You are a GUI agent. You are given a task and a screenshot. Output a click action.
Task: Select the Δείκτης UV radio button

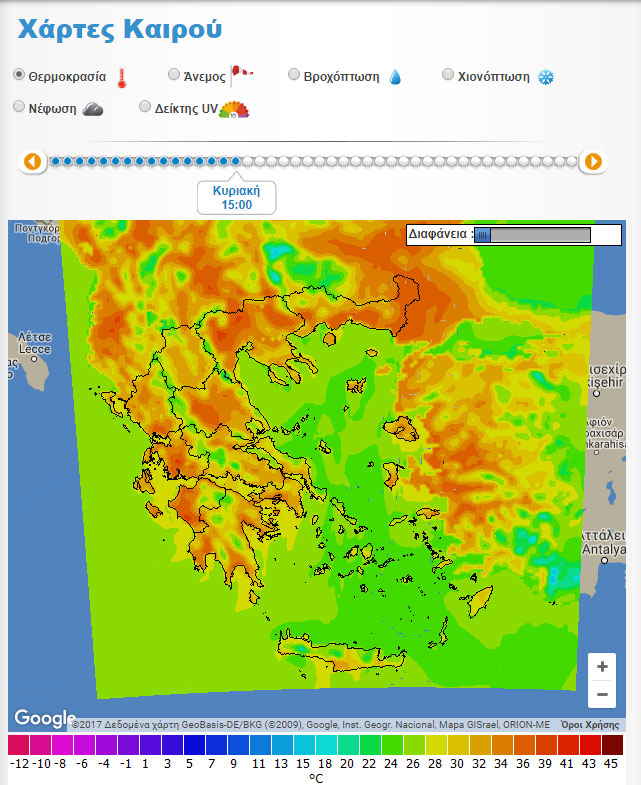pos(145,107)
